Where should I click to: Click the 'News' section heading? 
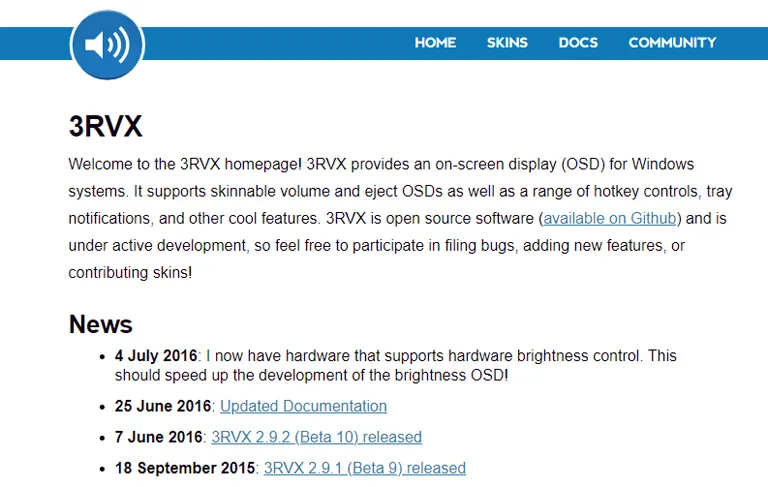[x=100, y=324]
